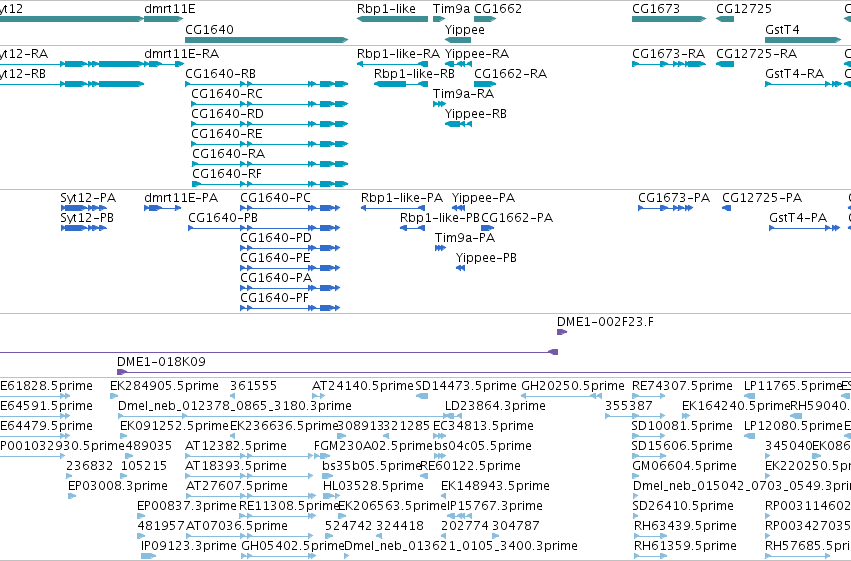This screenshot has height=561, width=851.
Task: Select transcript GstT4-RA
Action: (x=794, y=74)
